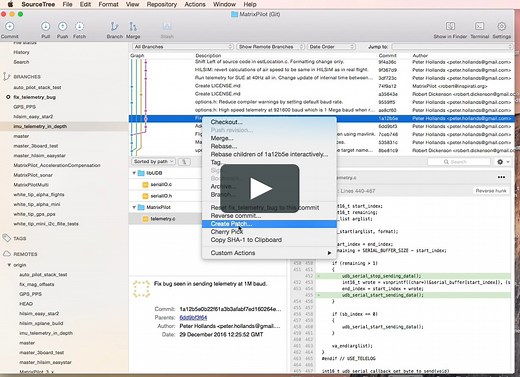520x377 pixels.
Task: Click the Stash toolbar icon
Action: pyautogui.click(x=167, y=27)
